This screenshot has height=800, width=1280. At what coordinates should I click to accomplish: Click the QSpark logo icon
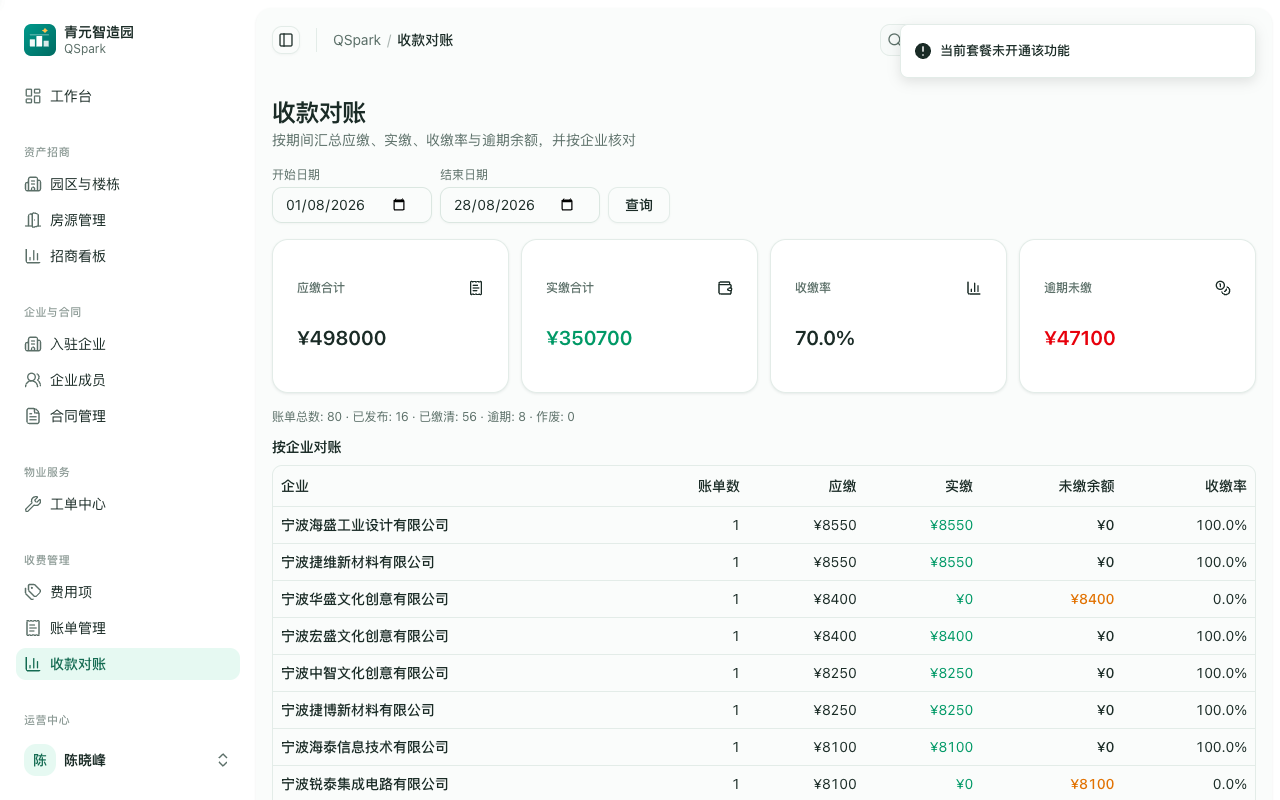(40, 40)
